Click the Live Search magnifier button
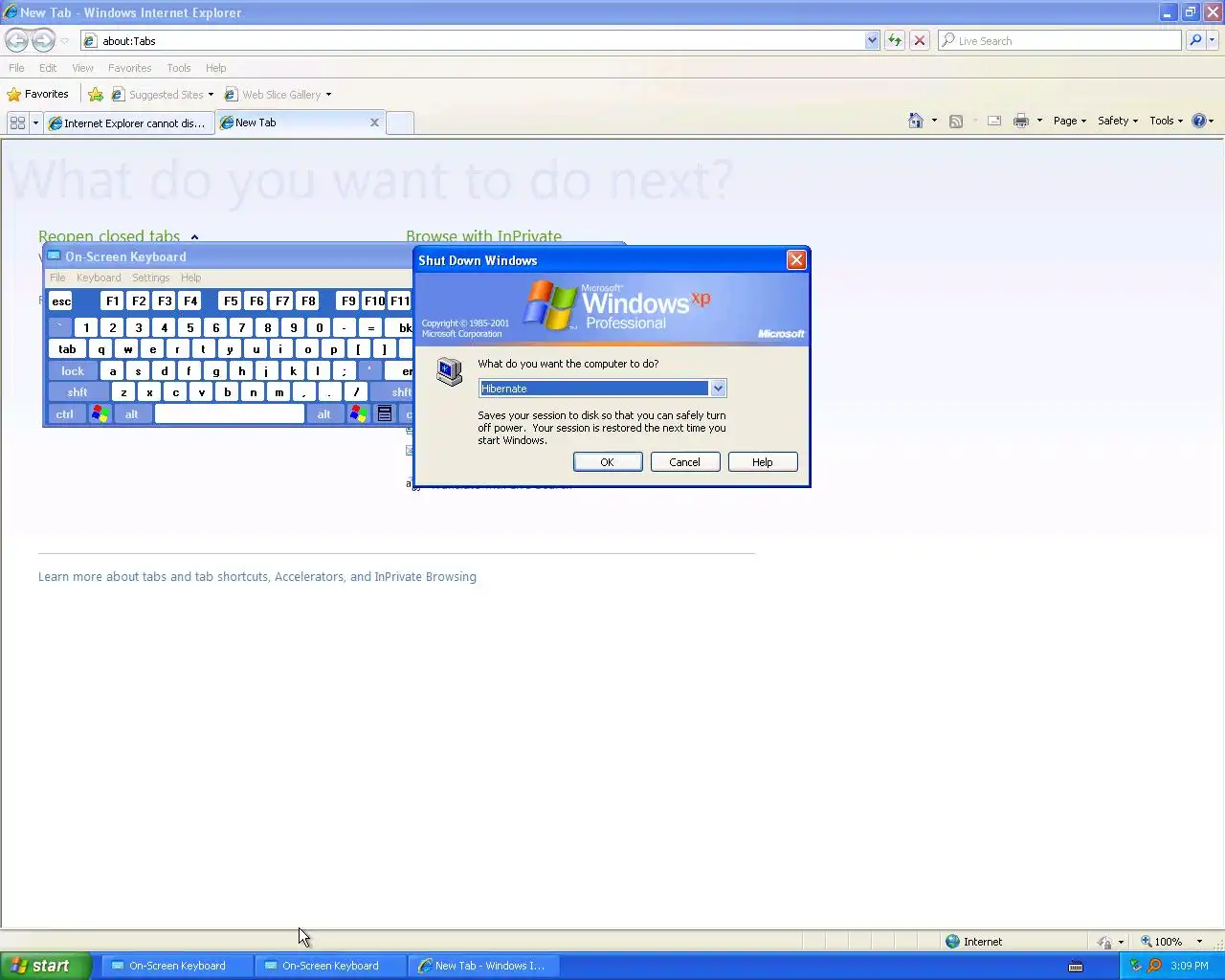 pyautogui.click(x=1195, y=40)
